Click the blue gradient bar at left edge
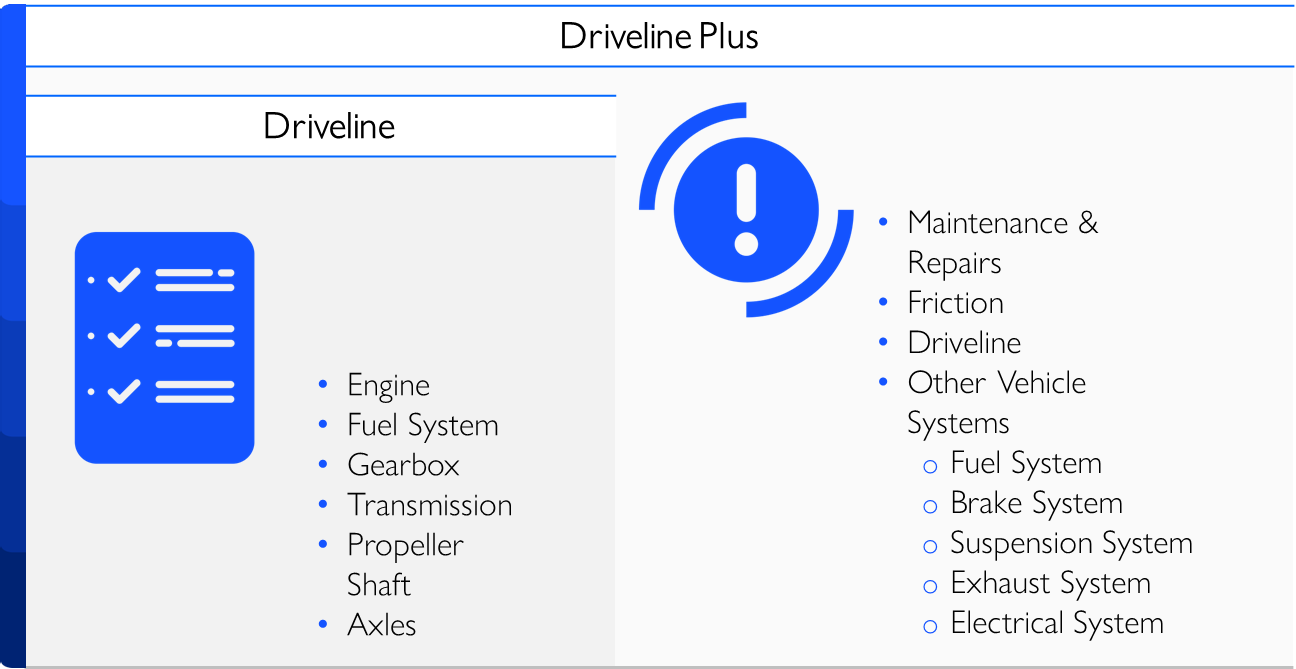Screen dimensions: 1296x669 click(12, 336)
